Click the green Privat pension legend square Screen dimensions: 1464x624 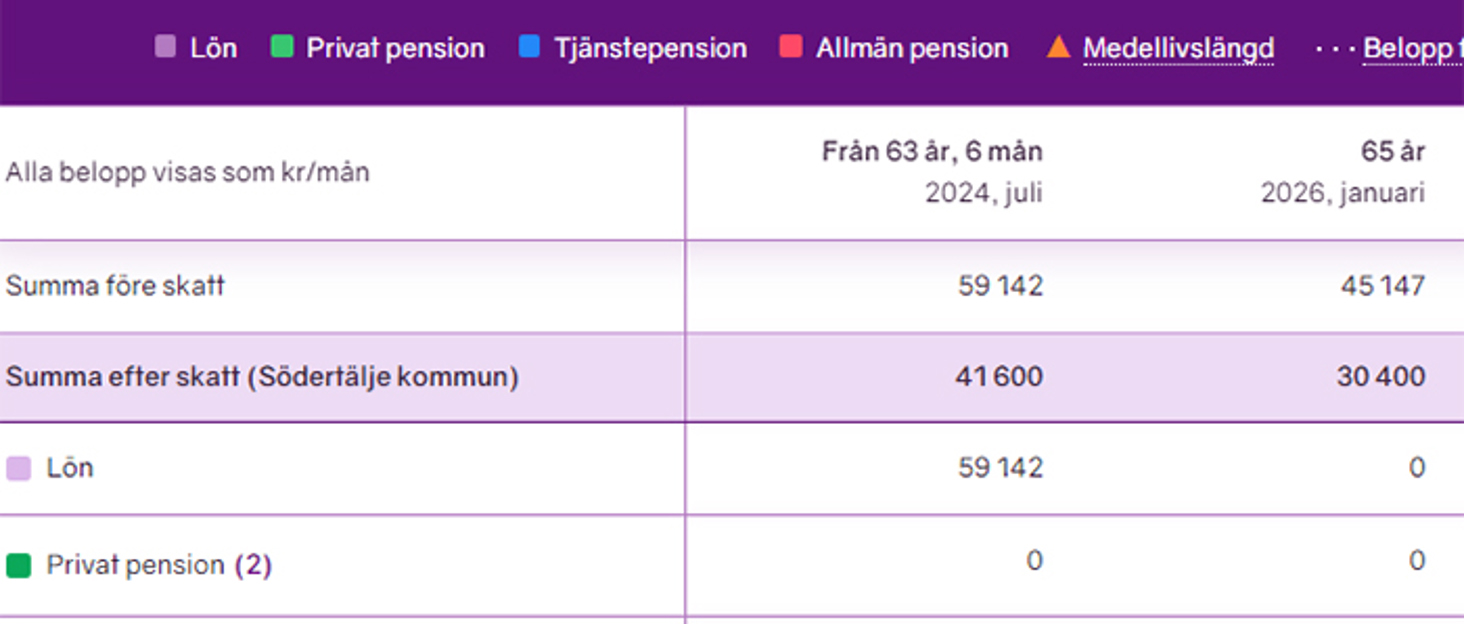click(282, 47)
